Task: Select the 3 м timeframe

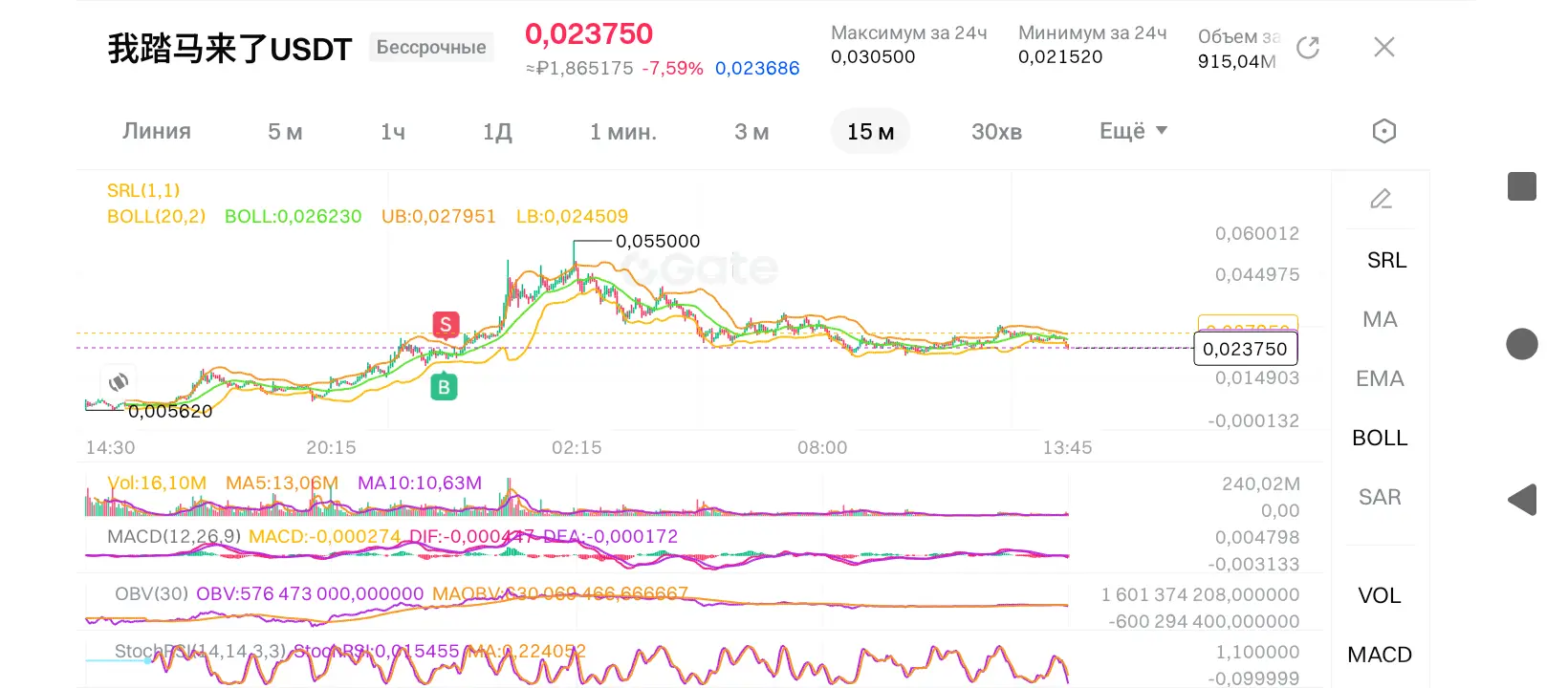Action: point(751,132)
